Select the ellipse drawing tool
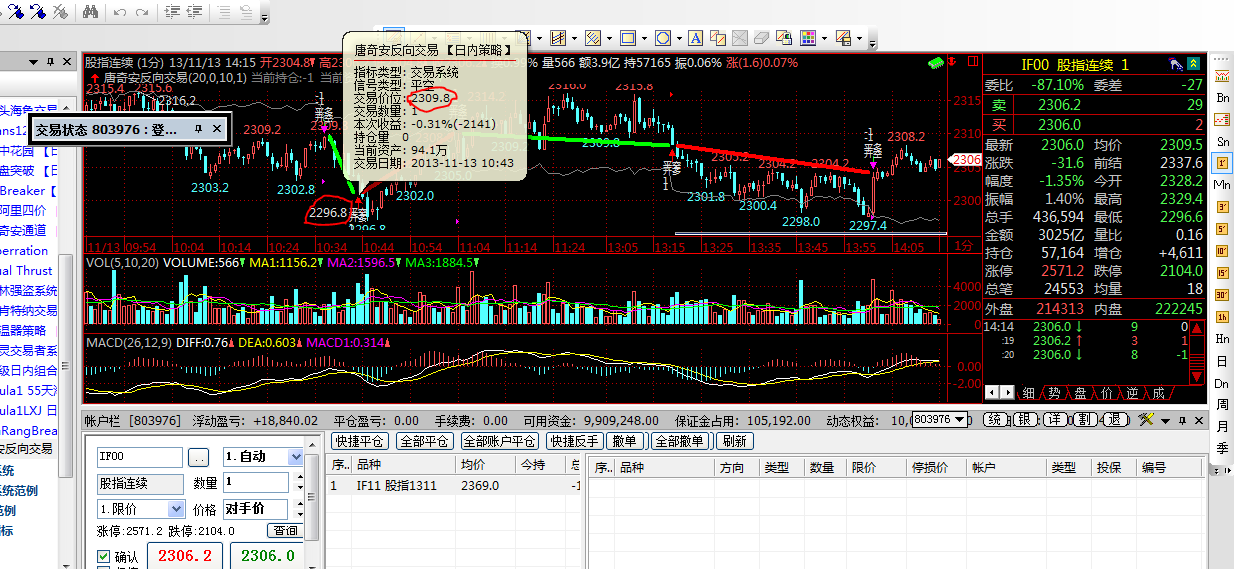1234x569 pixels. tap(662, 39)
